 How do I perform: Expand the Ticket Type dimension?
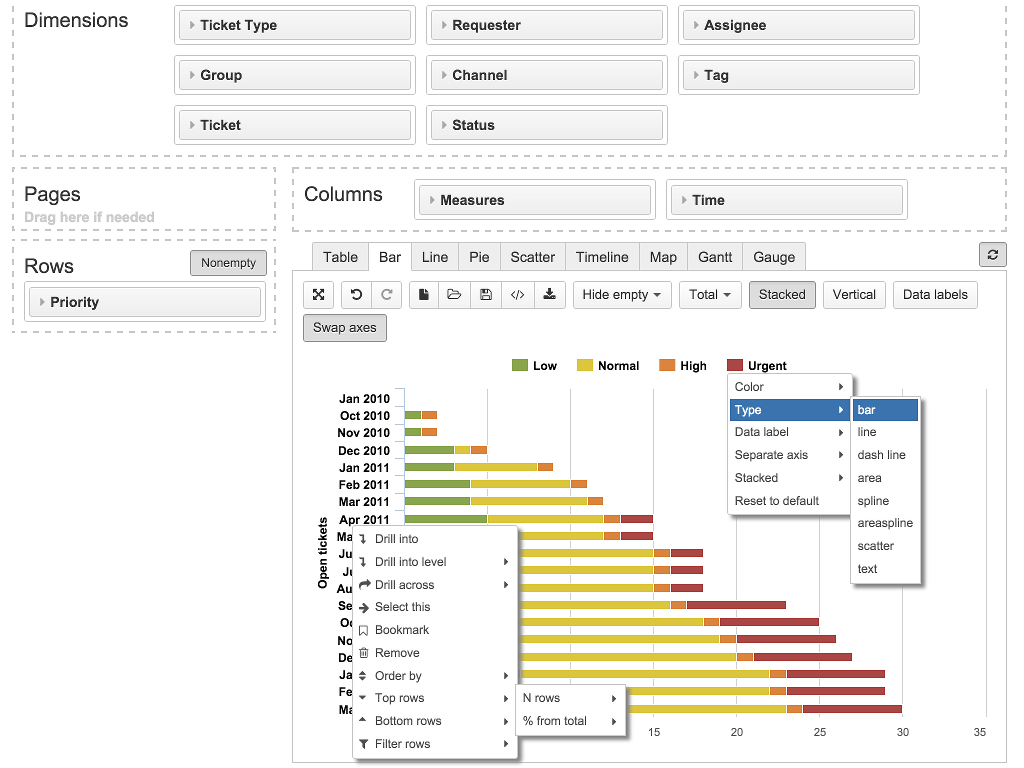294,25
